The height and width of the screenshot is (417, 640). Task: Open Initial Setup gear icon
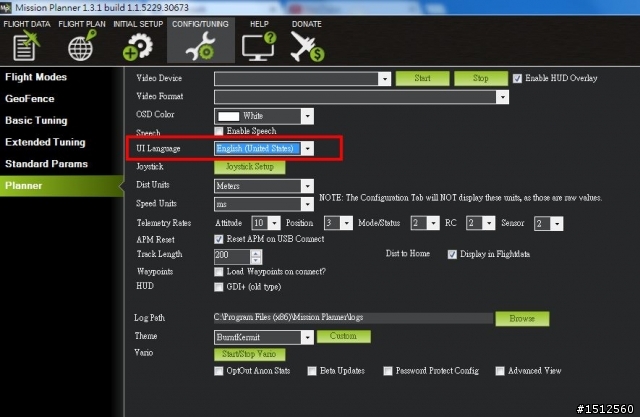[x=138, y=47]
